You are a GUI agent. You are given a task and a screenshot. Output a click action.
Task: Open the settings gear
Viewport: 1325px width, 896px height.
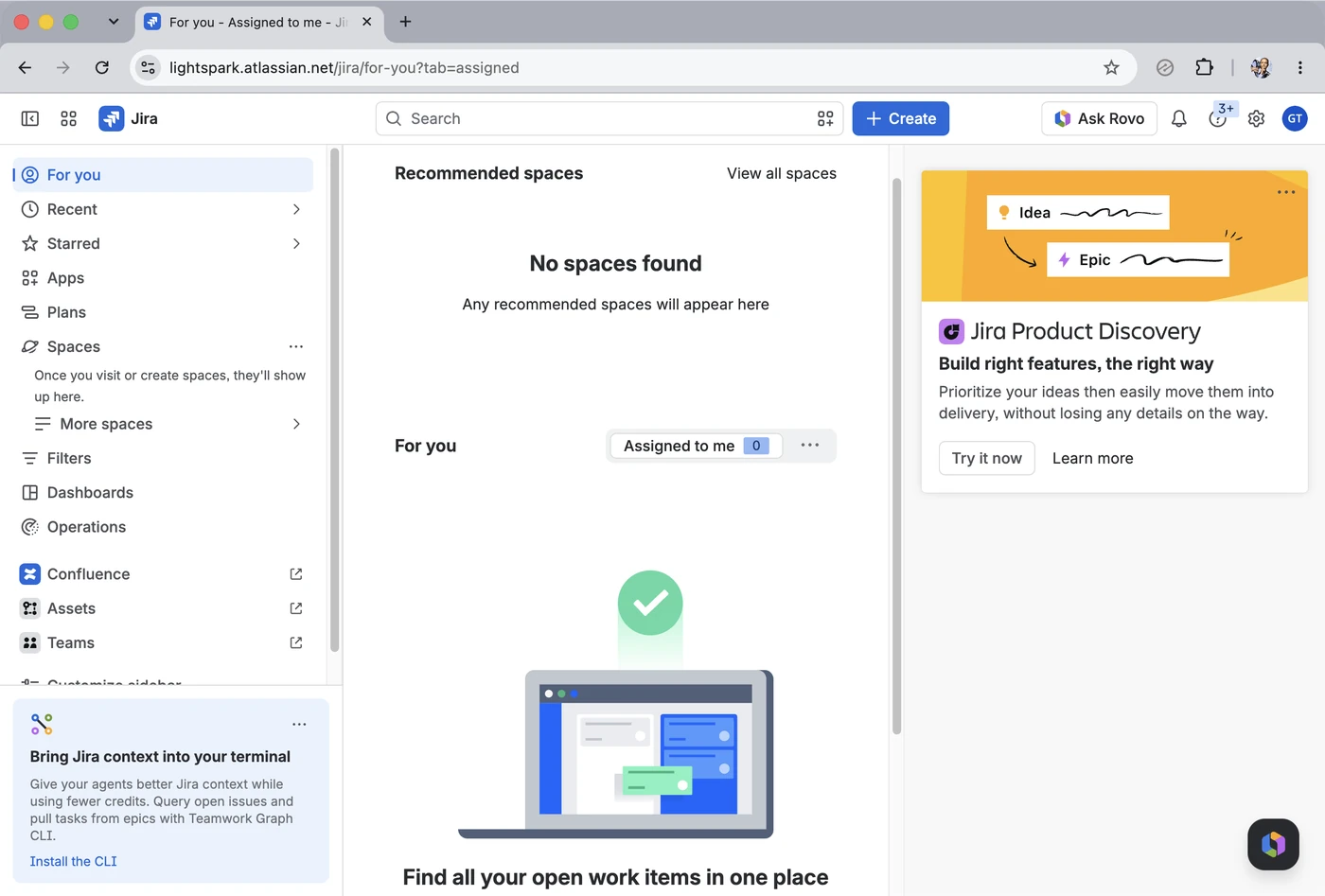pyautogui.click(x=1256, y=118)
